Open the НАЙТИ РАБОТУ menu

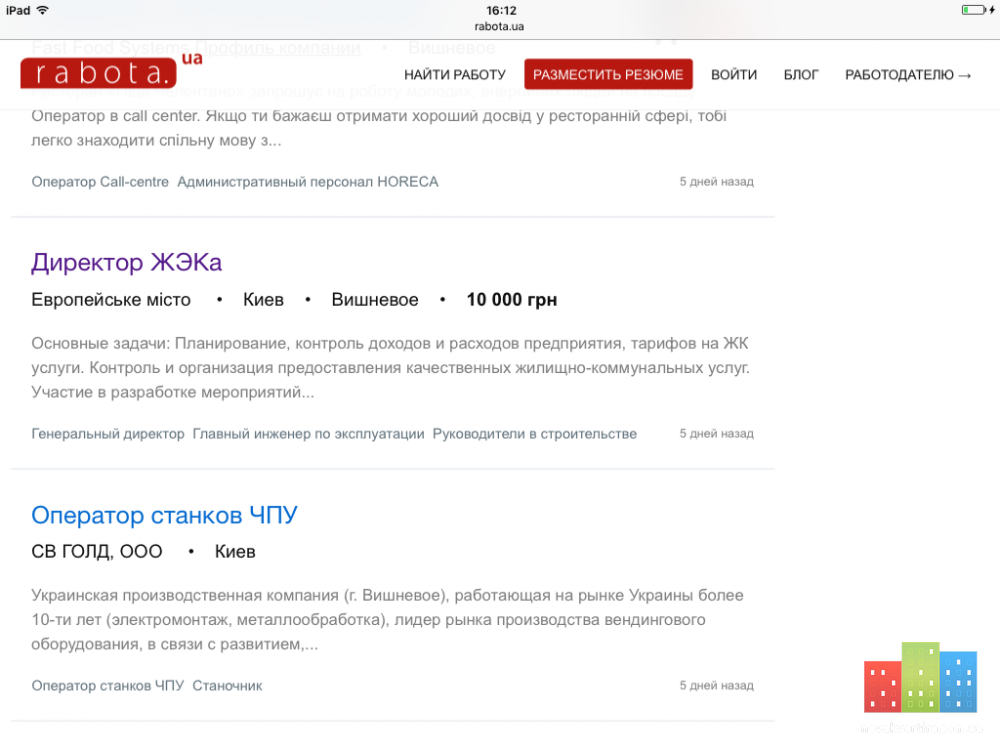pos(455,75)
